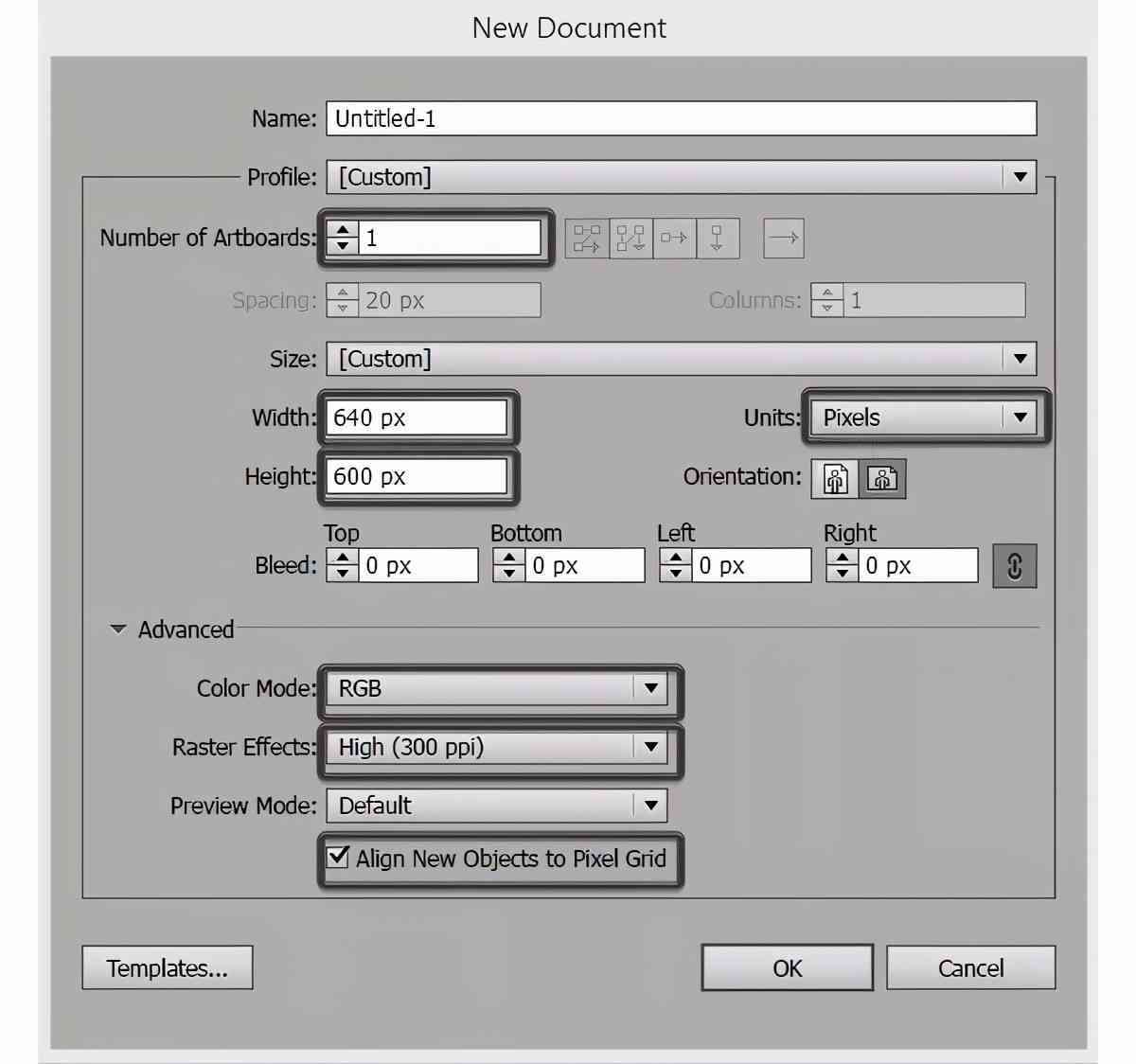Open the Size dropdown
The image size is (1136, 1064).
click(682, 359)
